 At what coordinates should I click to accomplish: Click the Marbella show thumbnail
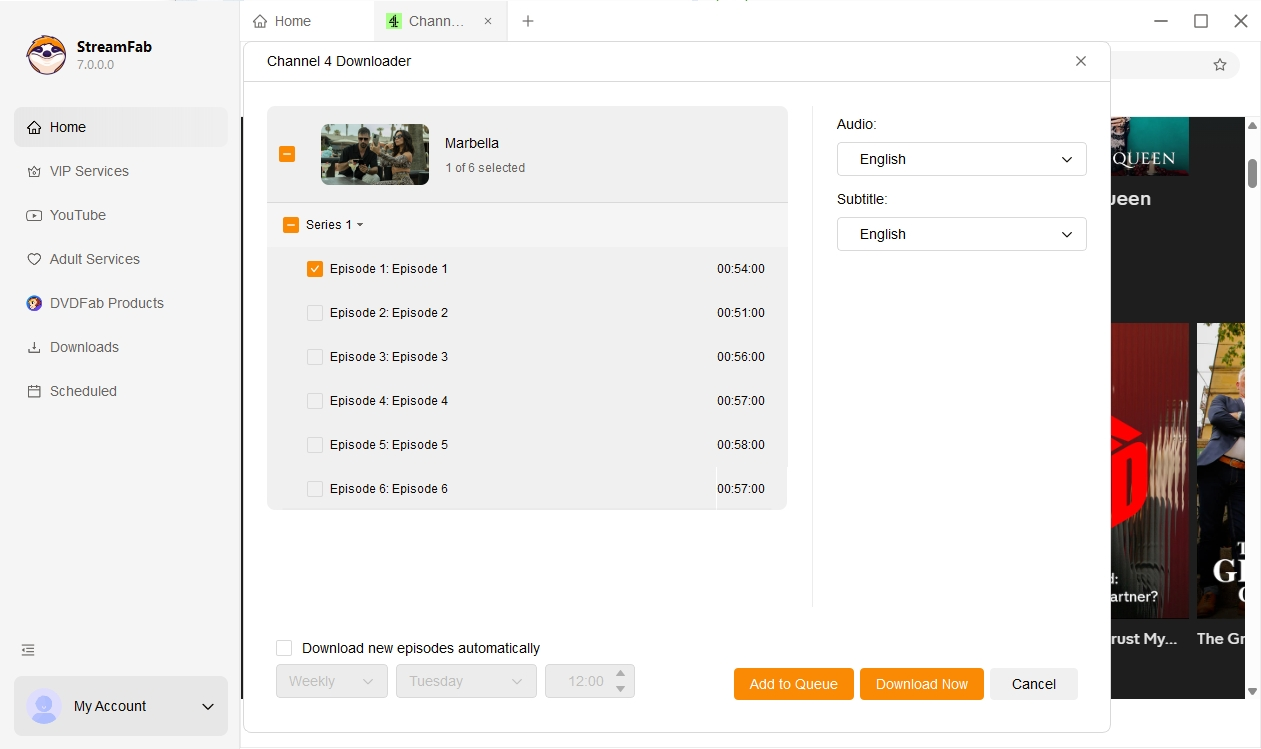[375, 155]
